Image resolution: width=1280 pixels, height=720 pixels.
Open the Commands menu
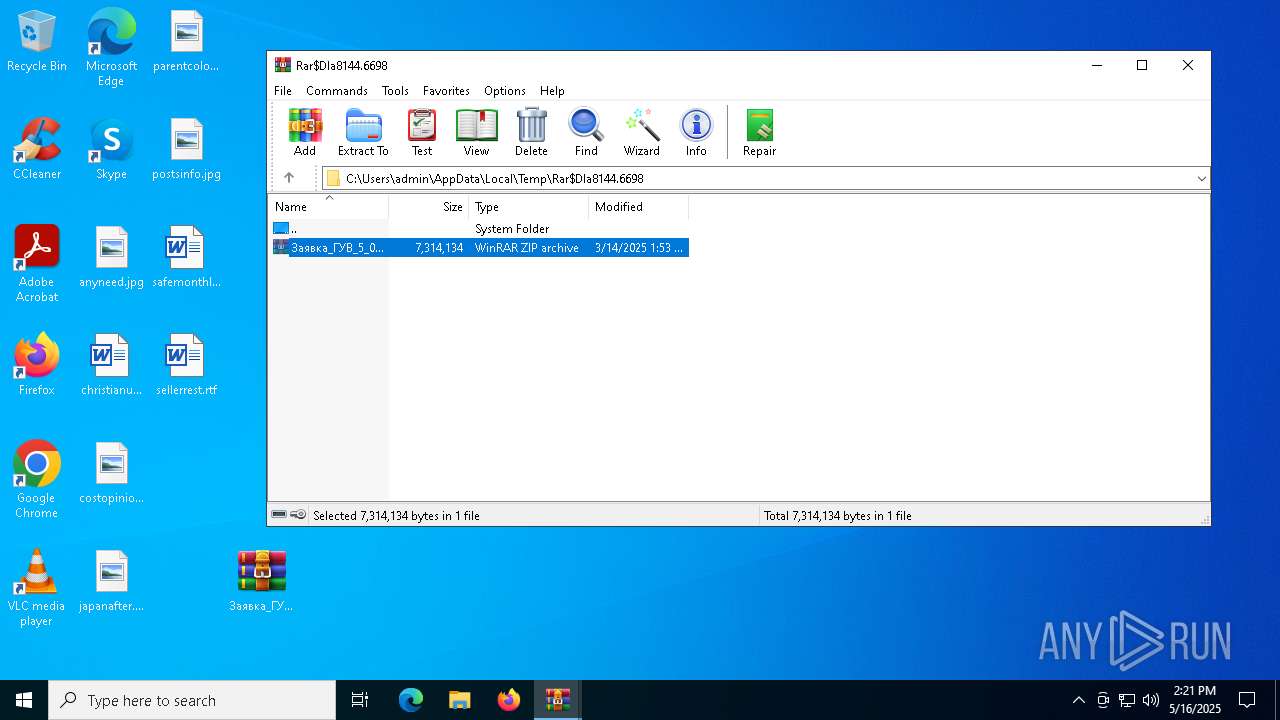click(337, 90)
